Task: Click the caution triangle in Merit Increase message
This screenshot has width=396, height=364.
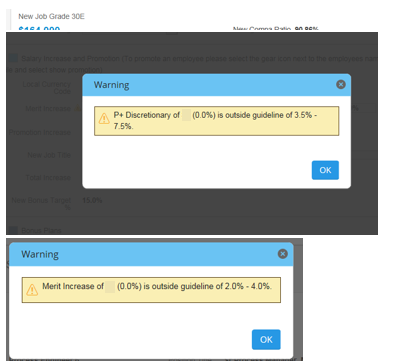Action: coord(32,290)
